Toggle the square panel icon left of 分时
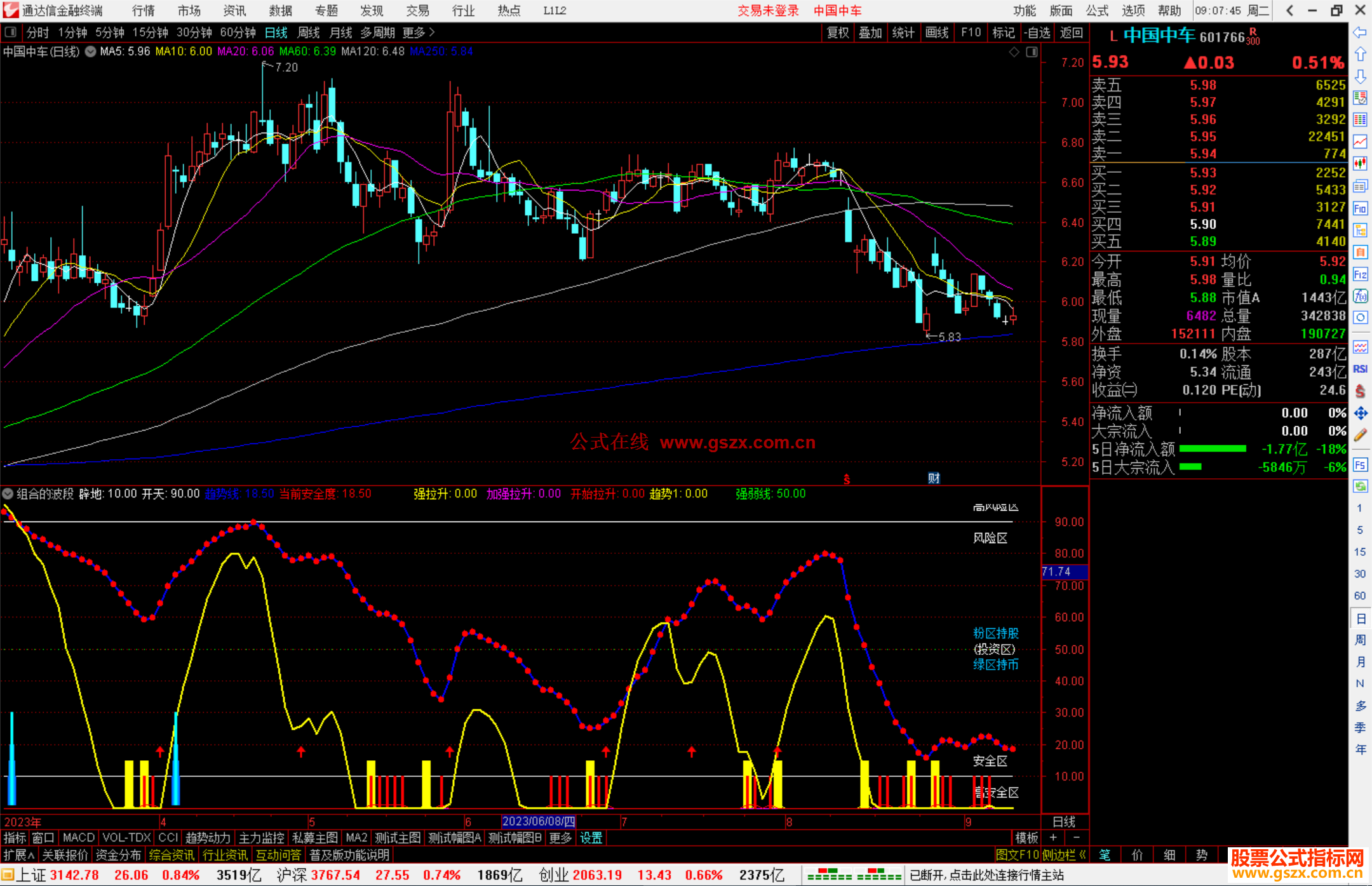 [x=11, y=32]
